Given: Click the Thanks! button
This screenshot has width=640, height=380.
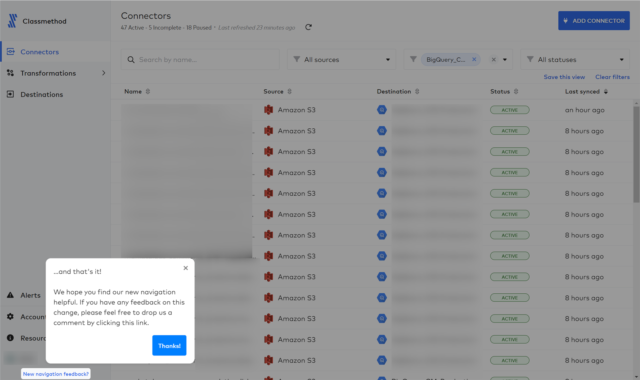Looking at the screenshot, I should (x=169, y=345).
